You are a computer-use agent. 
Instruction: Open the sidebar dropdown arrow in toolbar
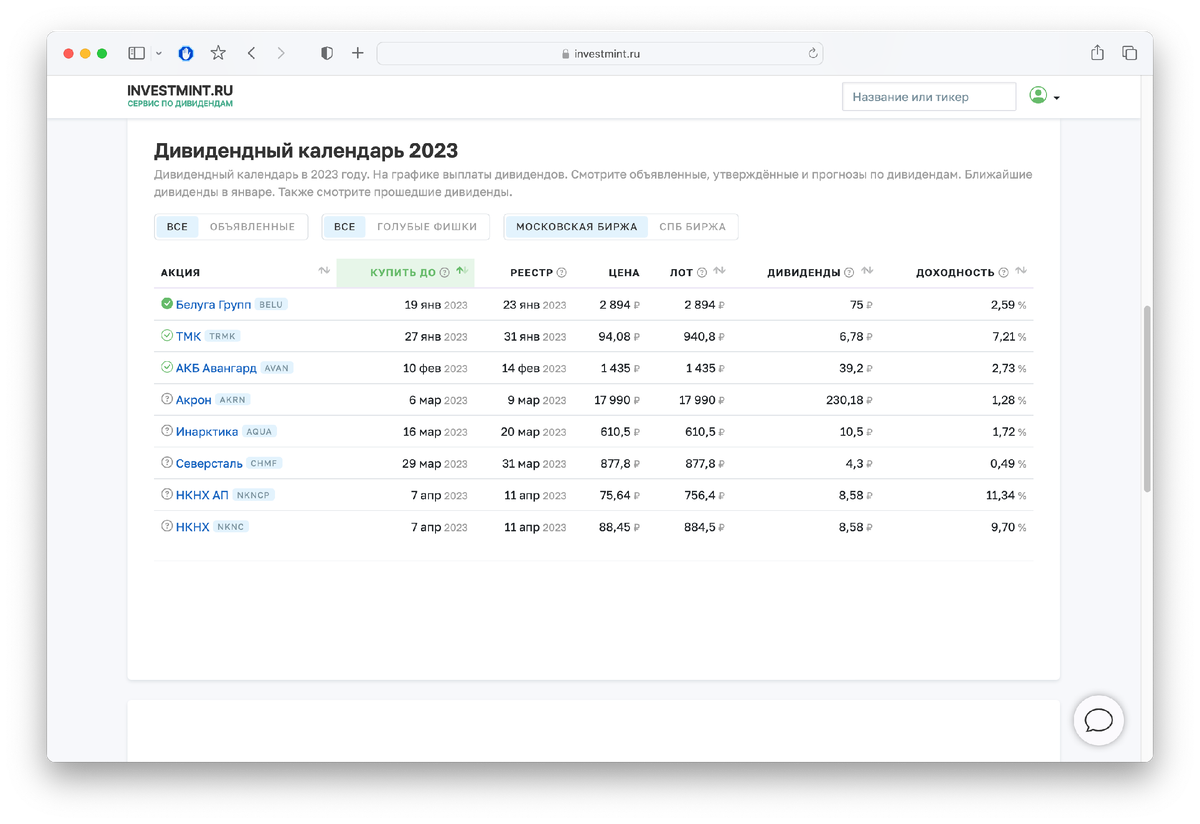pos(158,54)
